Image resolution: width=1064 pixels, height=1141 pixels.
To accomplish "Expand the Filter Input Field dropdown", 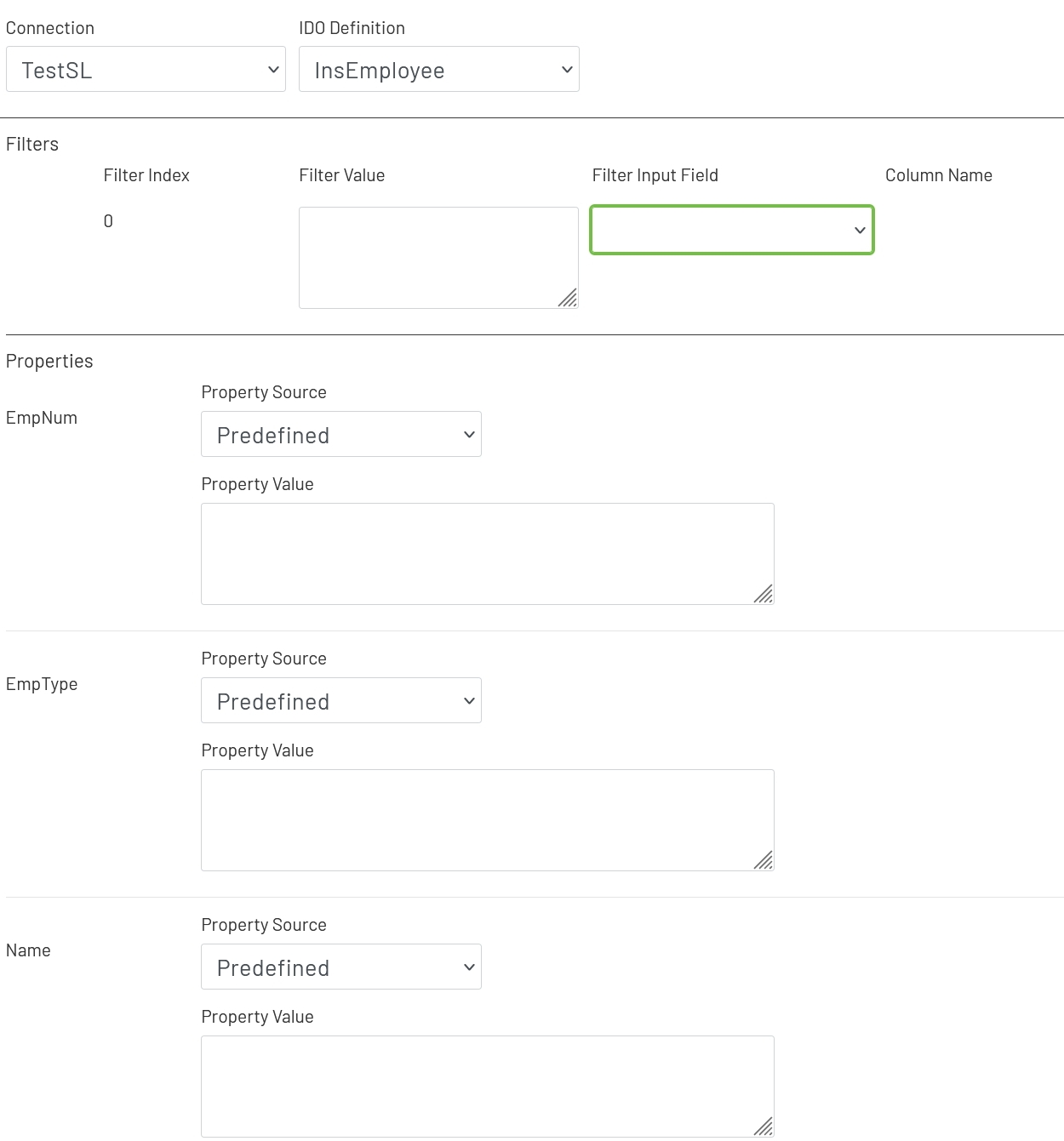I will (x=731, y=230).
